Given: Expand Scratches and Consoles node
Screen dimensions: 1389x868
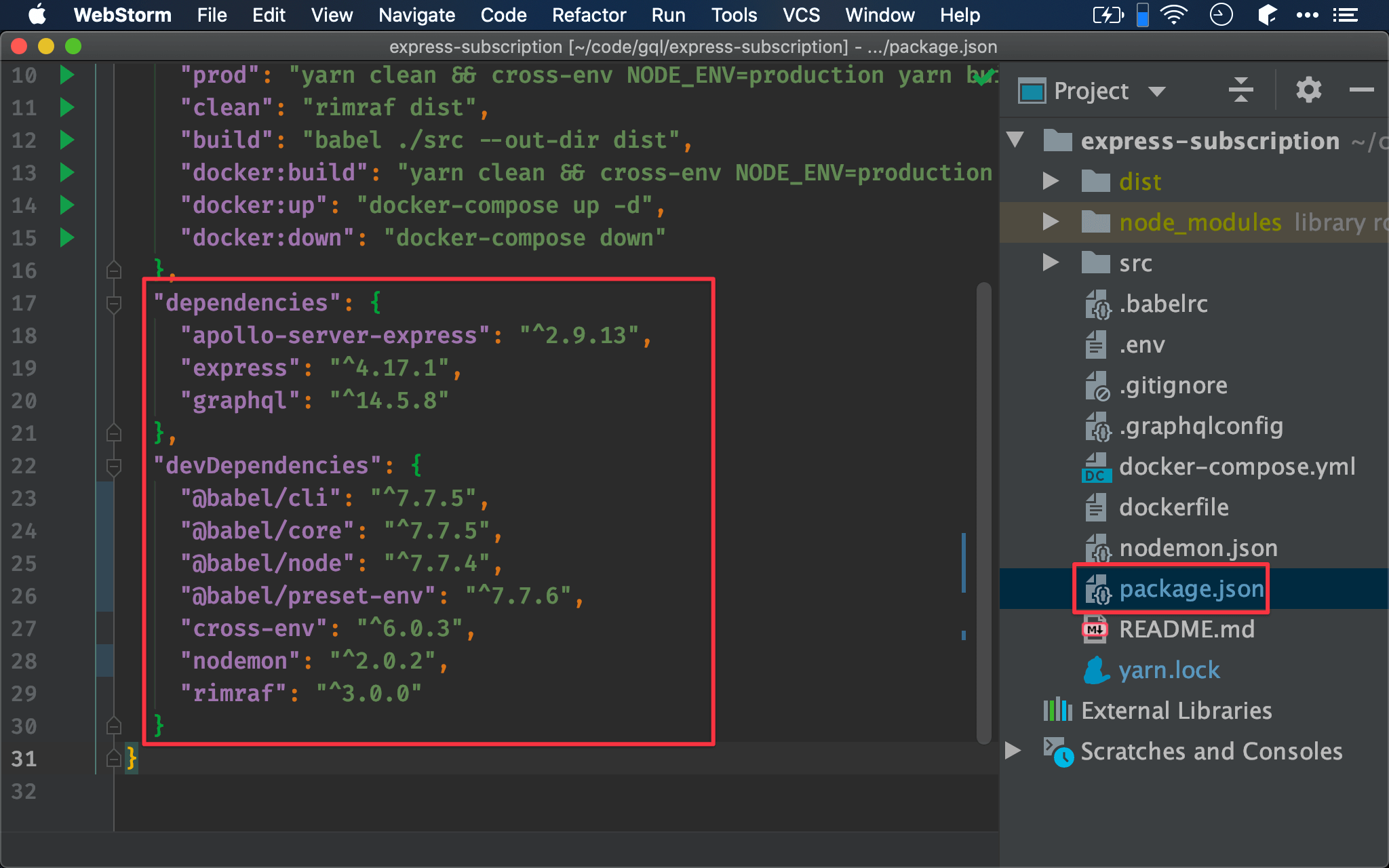Looking at the screenshot, I should click(1013, 750).
